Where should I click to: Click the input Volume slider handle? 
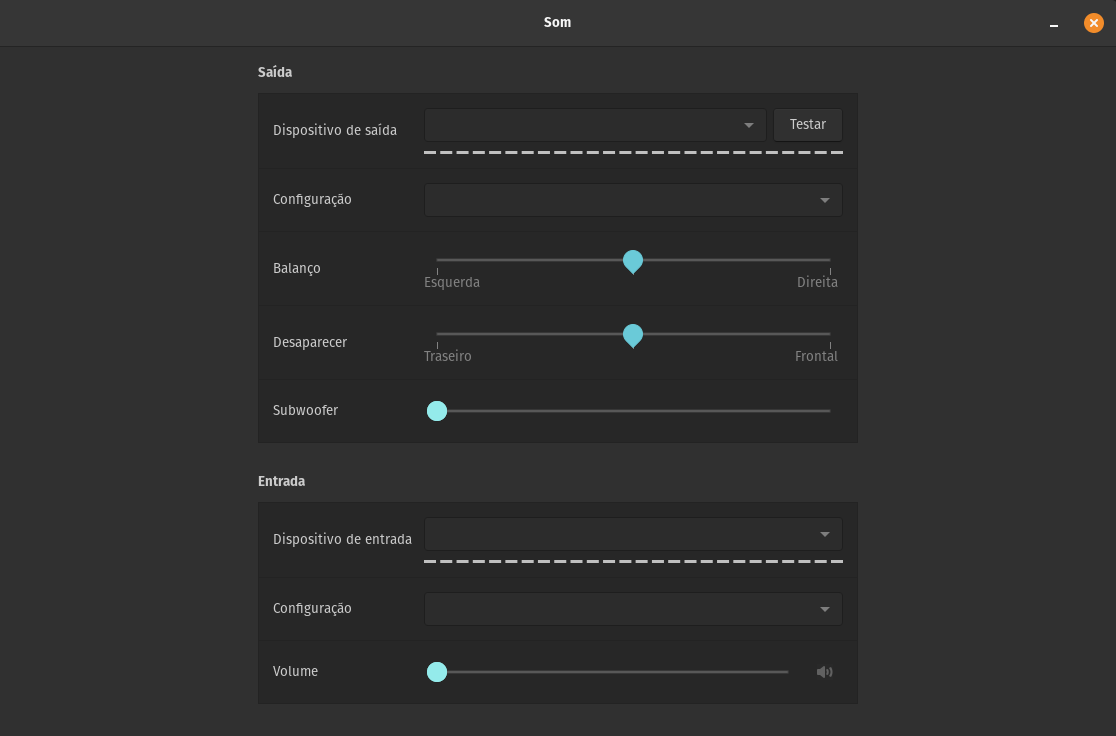pos(437,672)
